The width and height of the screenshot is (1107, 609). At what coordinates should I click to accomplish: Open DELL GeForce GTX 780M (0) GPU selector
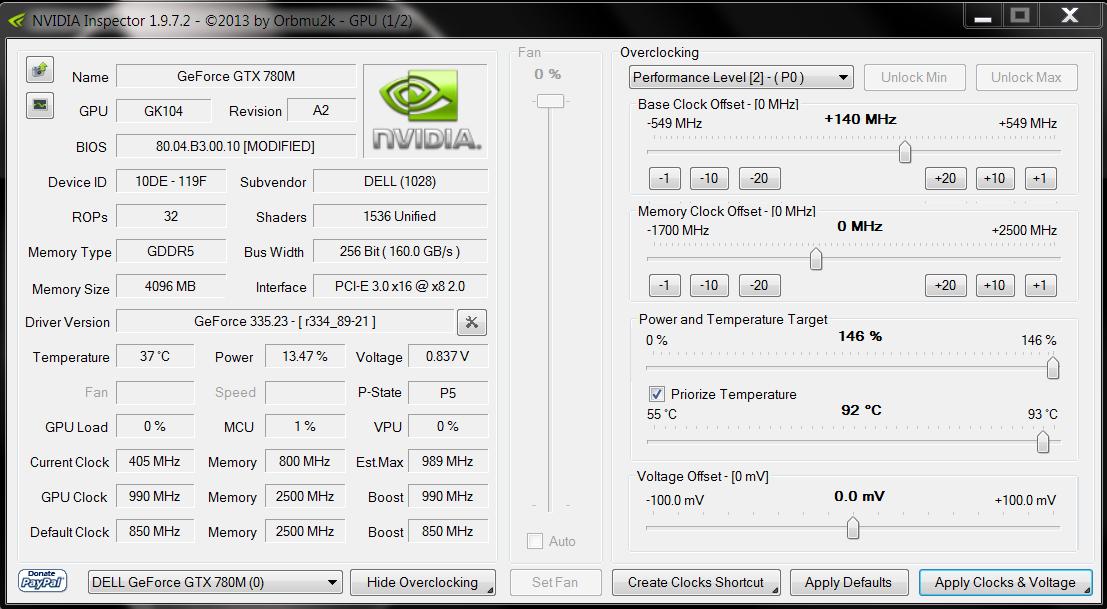coord(215,583)
